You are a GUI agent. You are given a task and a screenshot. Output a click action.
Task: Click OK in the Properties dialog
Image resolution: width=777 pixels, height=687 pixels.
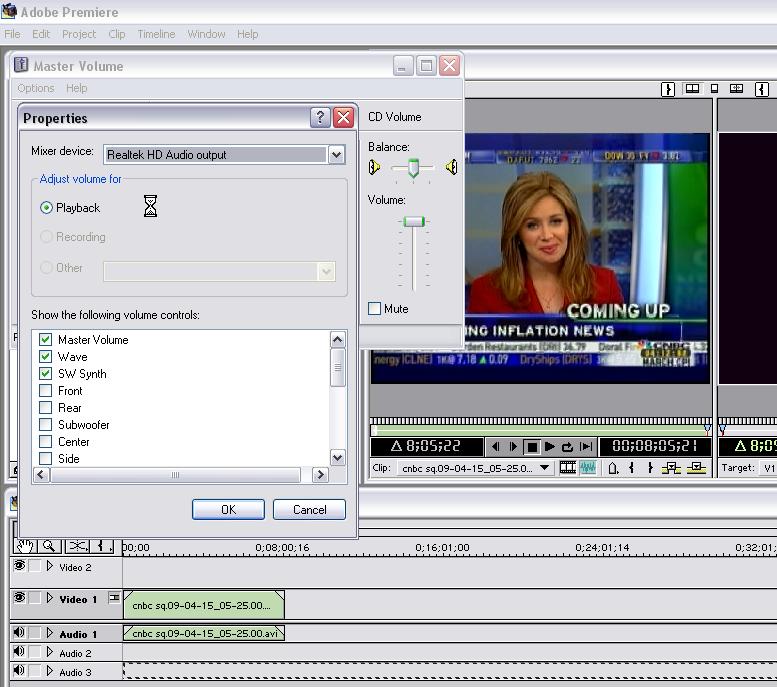[x=228, y=510]
